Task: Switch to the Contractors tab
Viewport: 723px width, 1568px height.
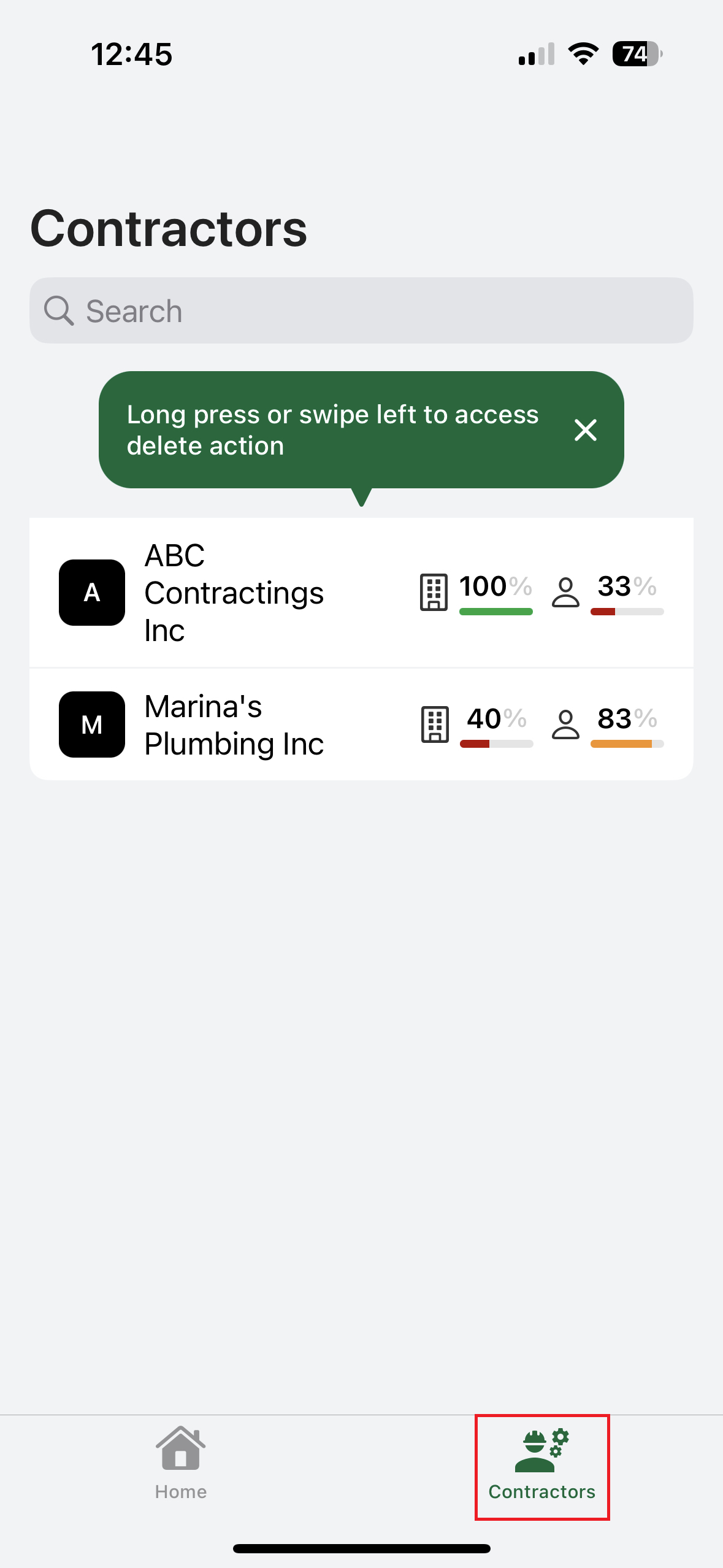Action: (541, 1466)
